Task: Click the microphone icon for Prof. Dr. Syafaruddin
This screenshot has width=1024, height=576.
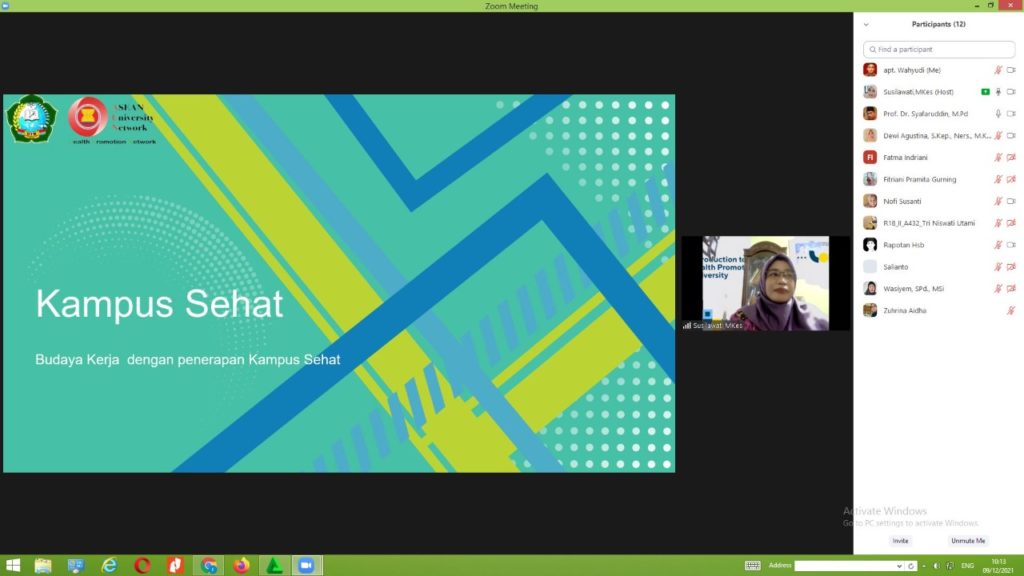Action: (998, 114)
